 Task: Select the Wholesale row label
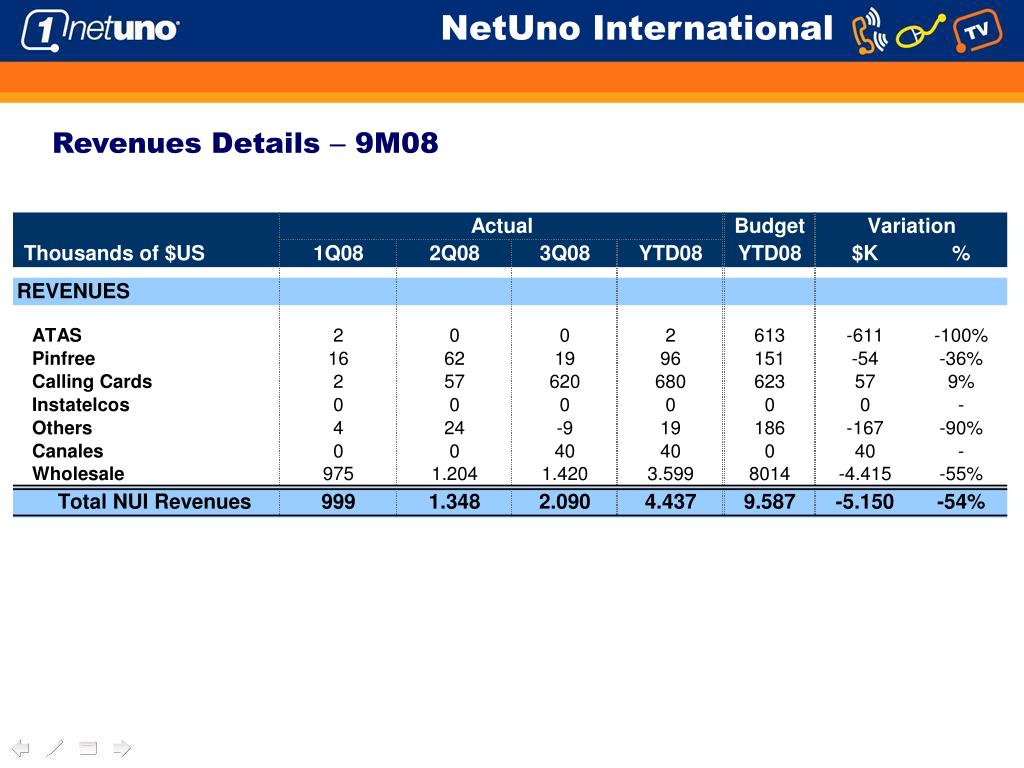click(78, 473)
